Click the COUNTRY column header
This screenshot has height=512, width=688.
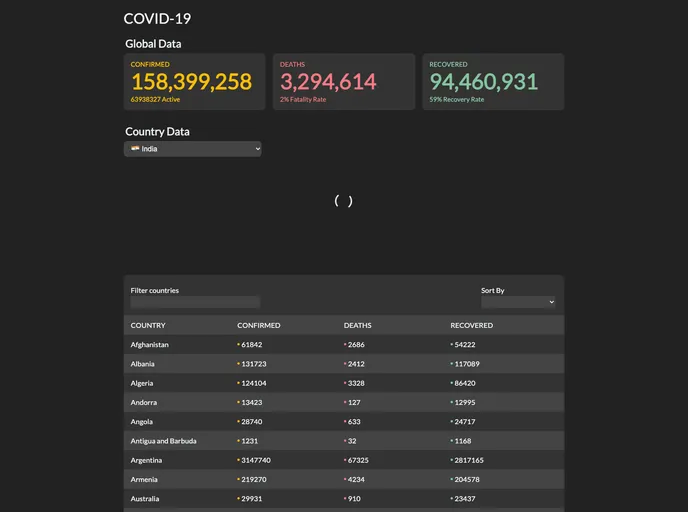(x=148, y=326)
